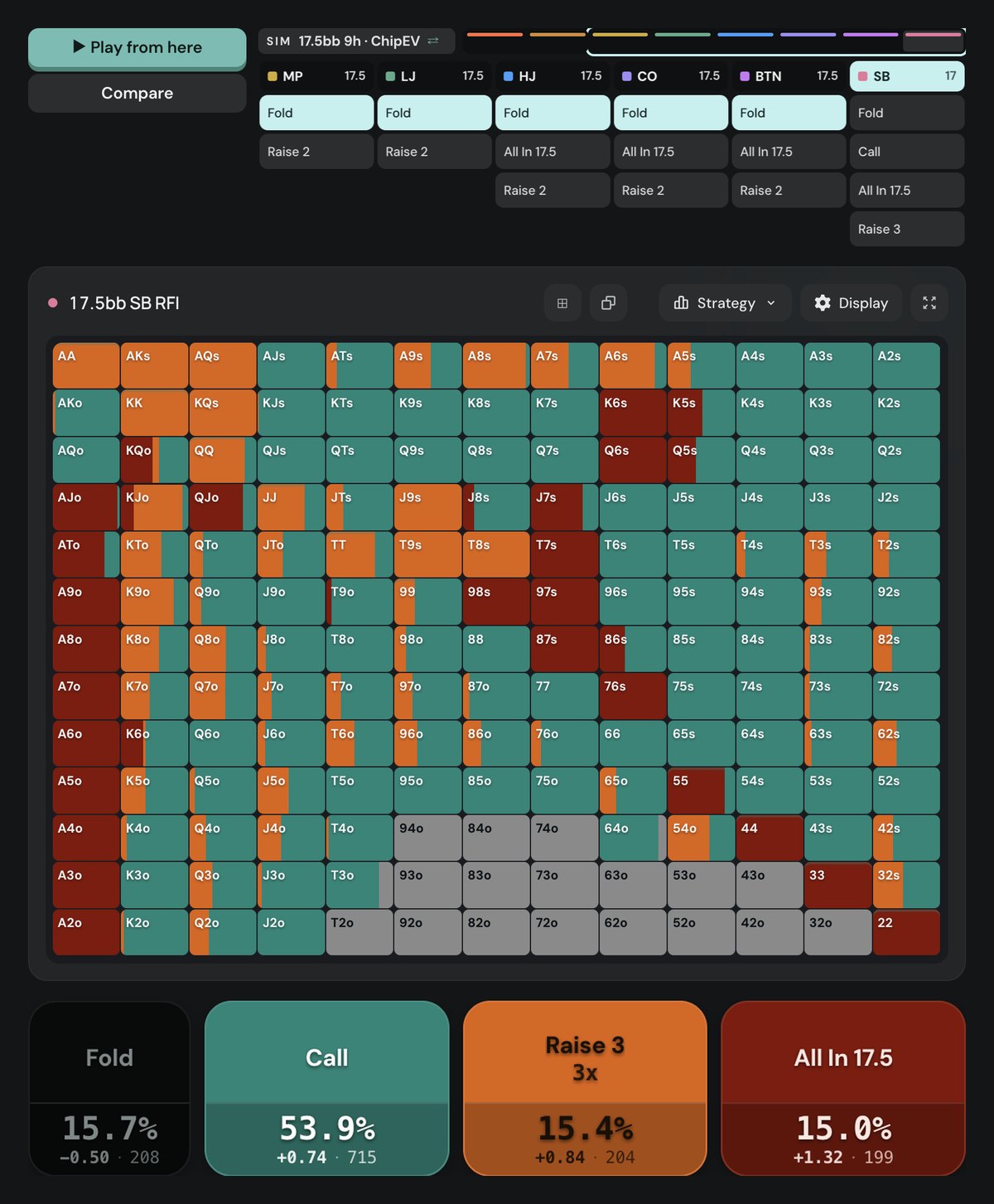Open the sim selector 17.5bb 9h ChipEV
The height and width of the screenshot is (1204, 994).
coord(356,41)
